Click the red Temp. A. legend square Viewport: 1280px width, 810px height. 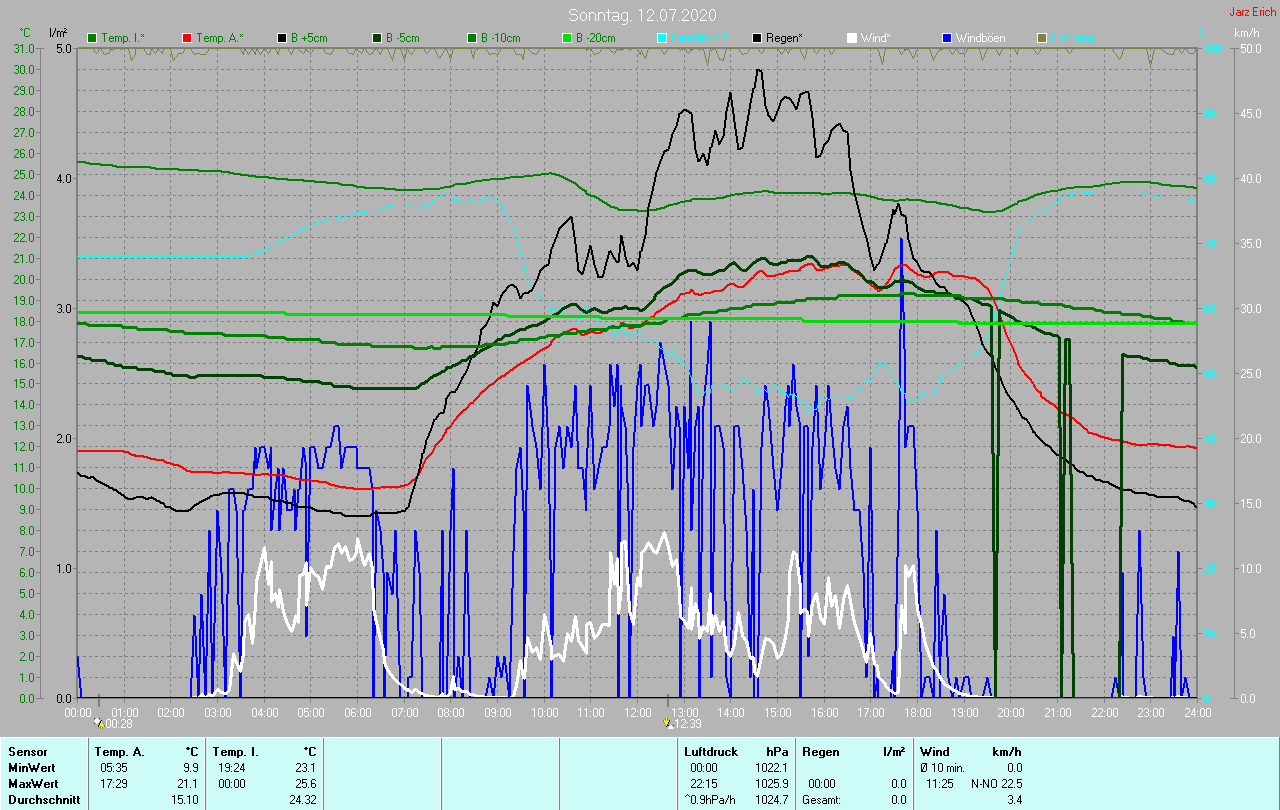coord(187,38)
